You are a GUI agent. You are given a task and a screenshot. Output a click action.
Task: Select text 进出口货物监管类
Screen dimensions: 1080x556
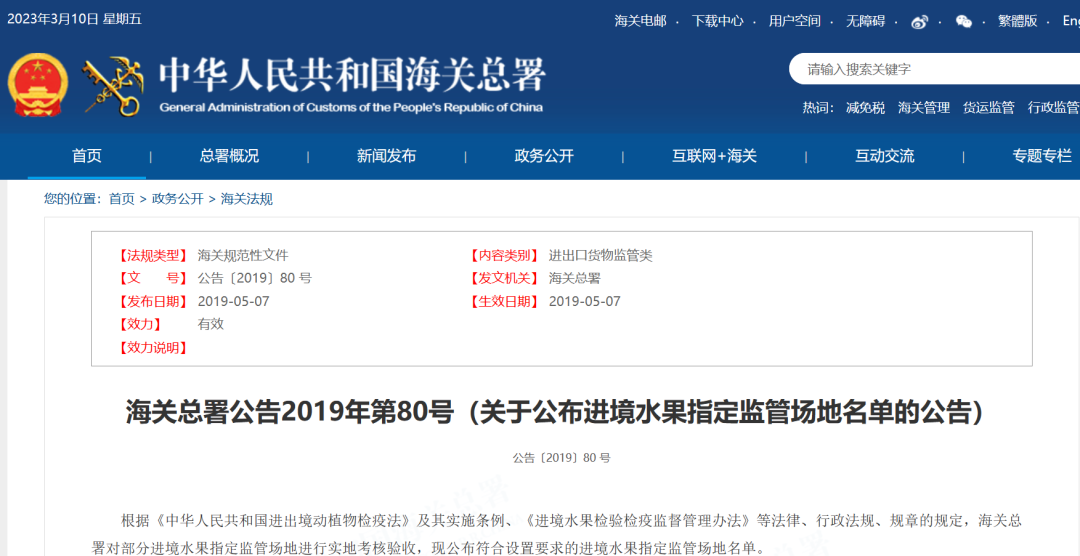coord(601,256)
